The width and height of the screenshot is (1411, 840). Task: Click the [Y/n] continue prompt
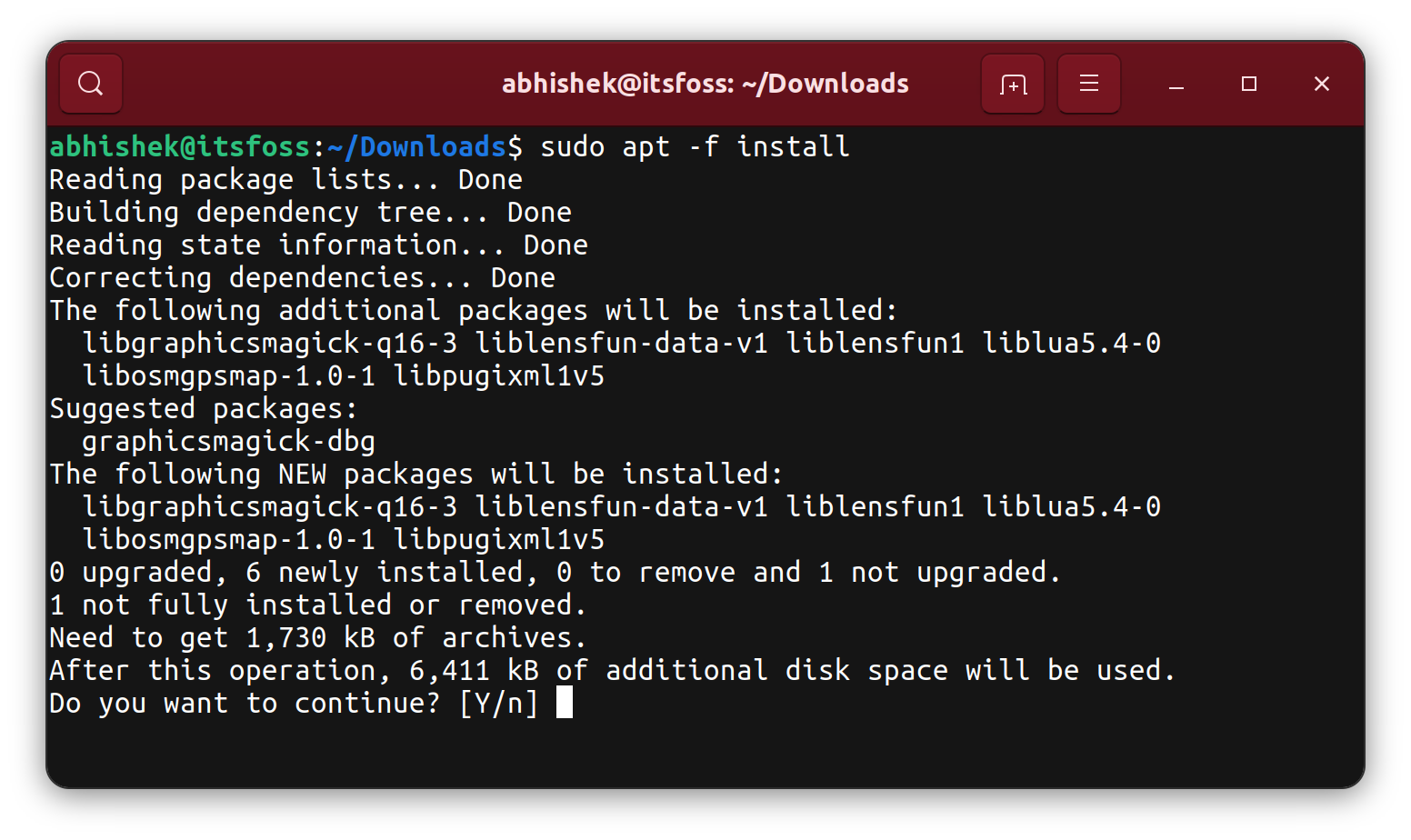pos(500,703)
